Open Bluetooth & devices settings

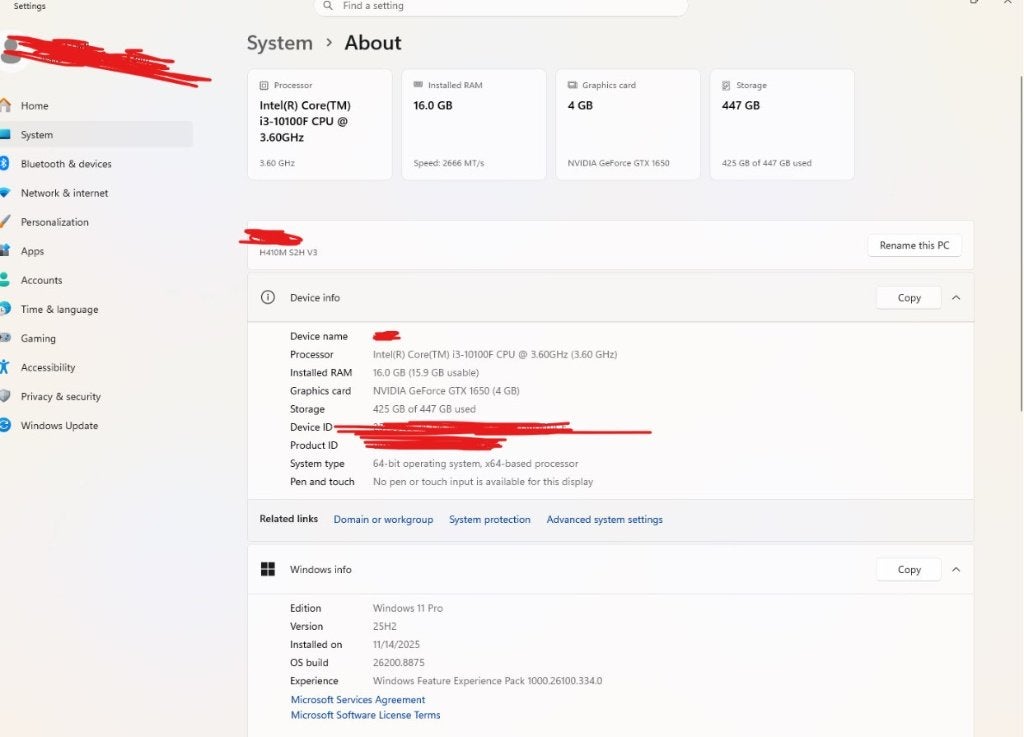pos(66,164)
